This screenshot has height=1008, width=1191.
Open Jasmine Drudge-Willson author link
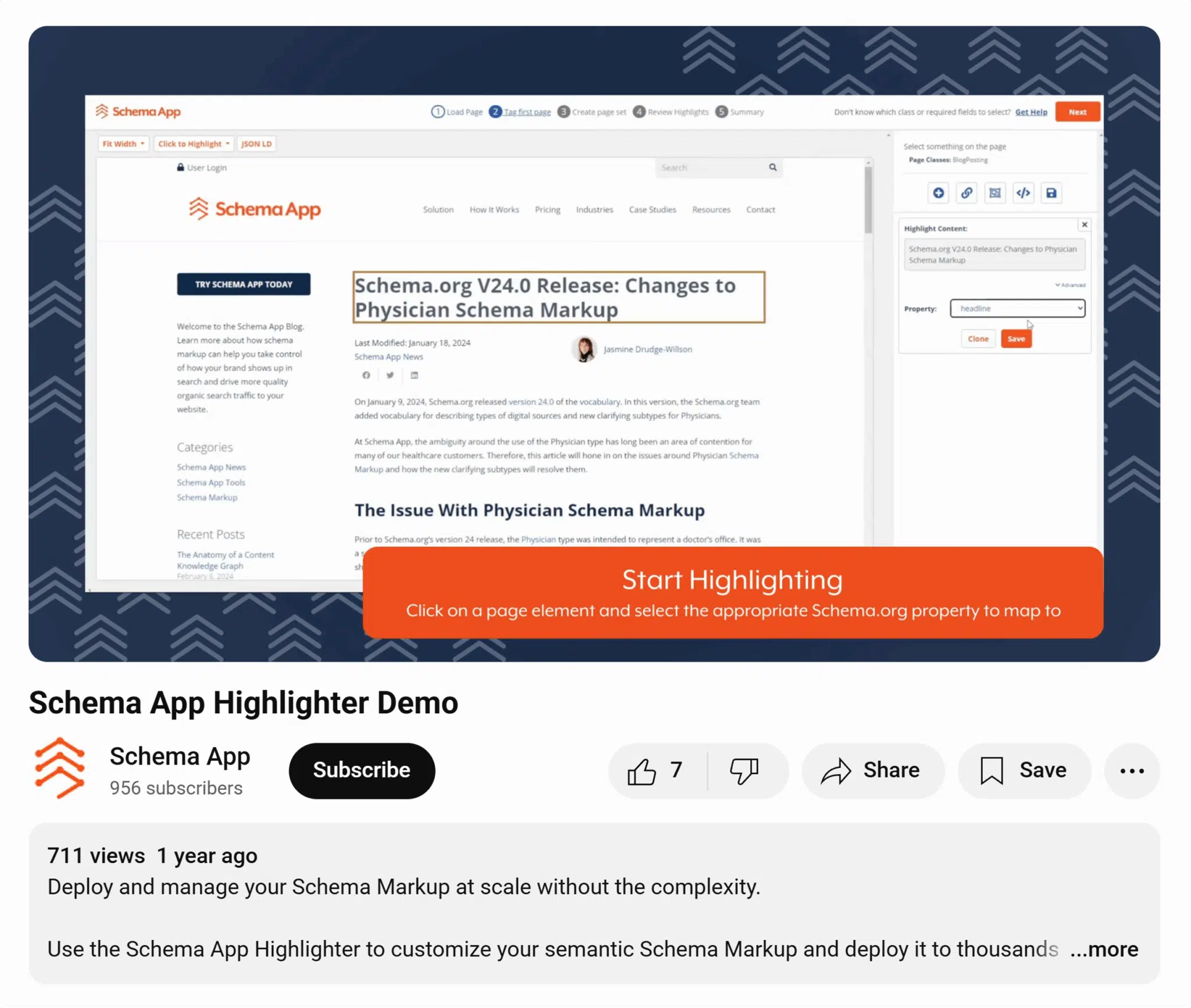coord(647,349)
